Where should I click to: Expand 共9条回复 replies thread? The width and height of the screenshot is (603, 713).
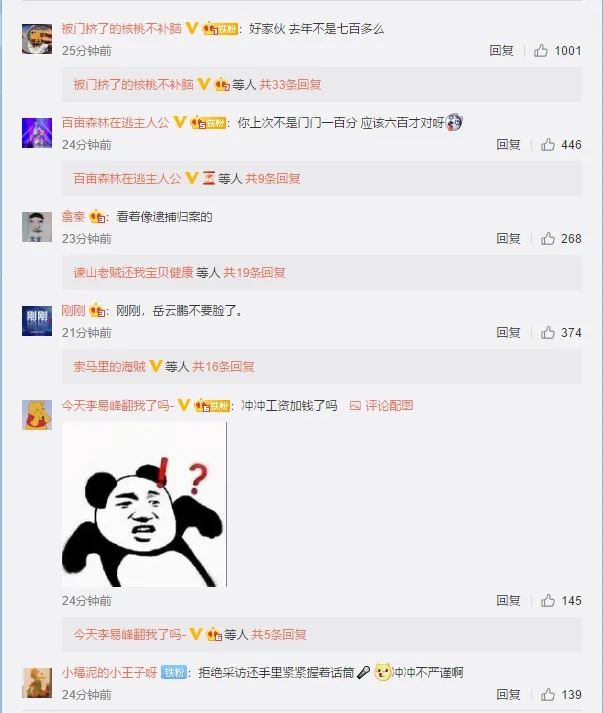[273, 179]
